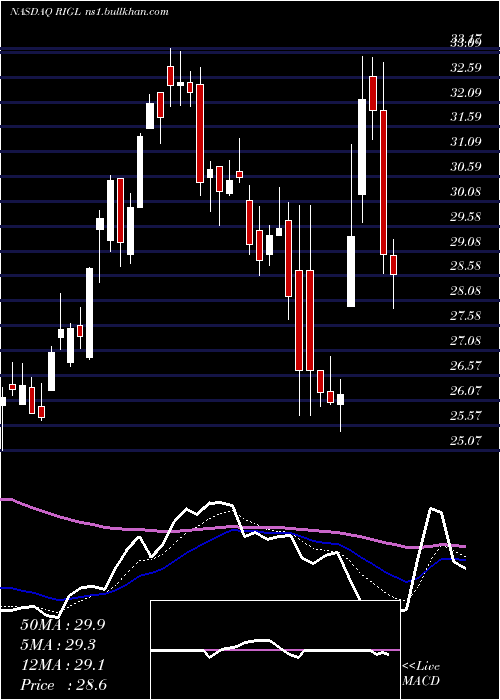
Task: Click the 26.07 price axis label
Action: [466, 392]
